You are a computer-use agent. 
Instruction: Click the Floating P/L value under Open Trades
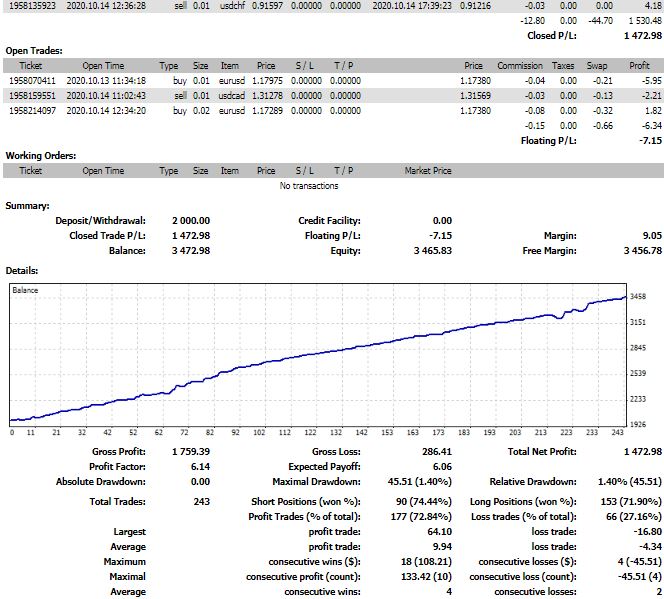[x=650, y=141]
